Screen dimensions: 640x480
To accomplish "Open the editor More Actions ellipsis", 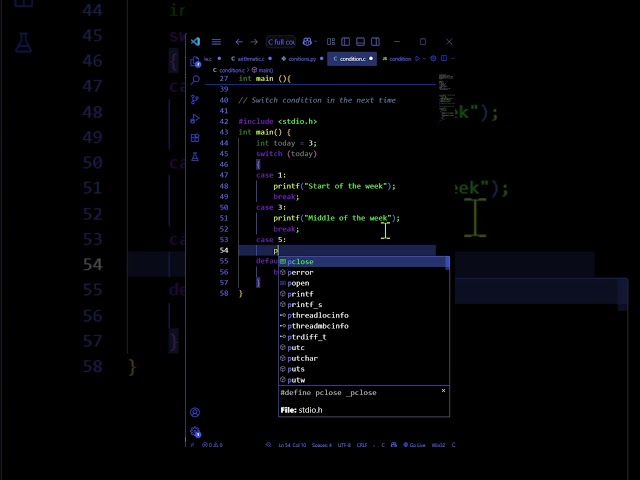I will [453, 58].
